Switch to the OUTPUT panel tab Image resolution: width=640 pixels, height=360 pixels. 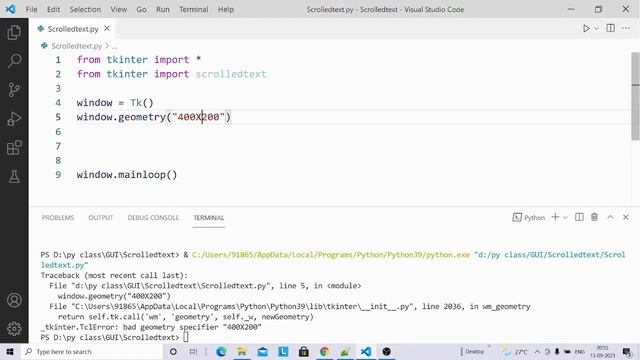[x=101, y=218]
